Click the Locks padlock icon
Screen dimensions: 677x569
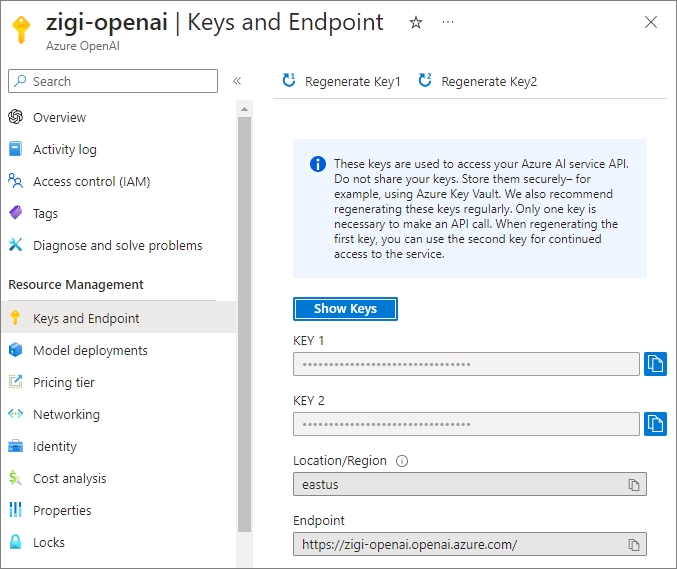click(16, 541)
